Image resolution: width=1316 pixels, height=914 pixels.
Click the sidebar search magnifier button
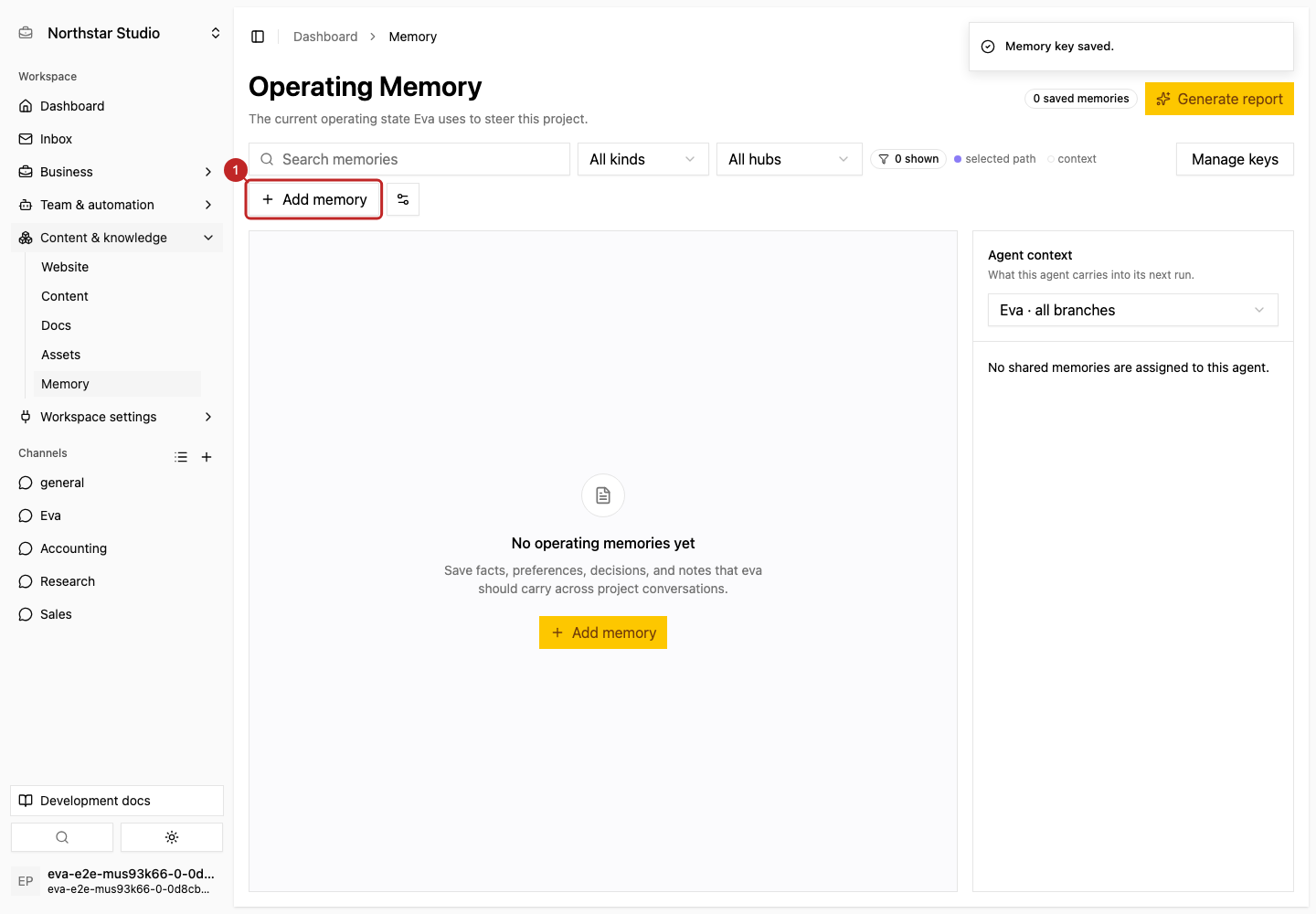(x=62, y=837)
